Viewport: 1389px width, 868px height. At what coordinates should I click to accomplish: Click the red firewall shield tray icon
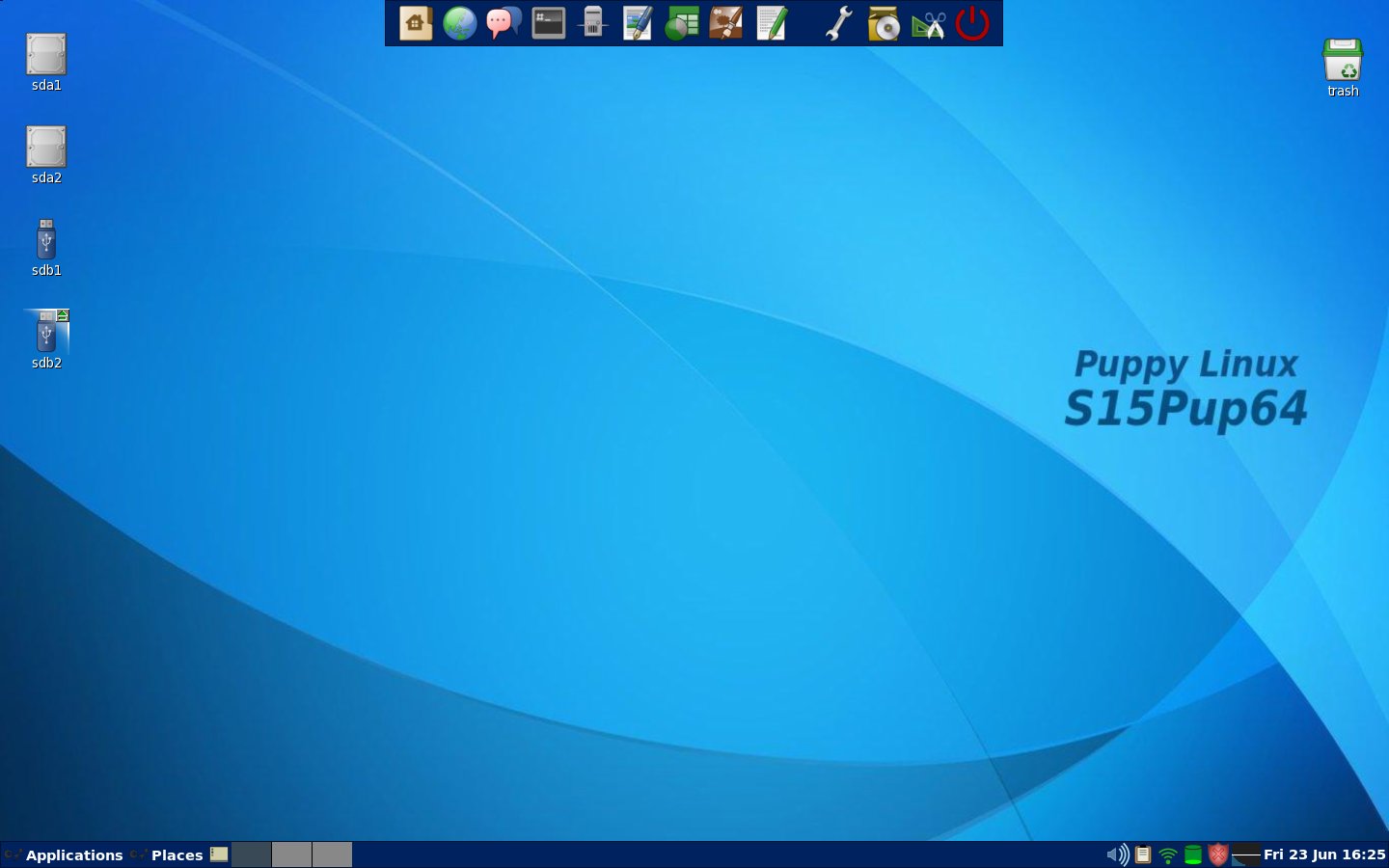click(1218, 854)
